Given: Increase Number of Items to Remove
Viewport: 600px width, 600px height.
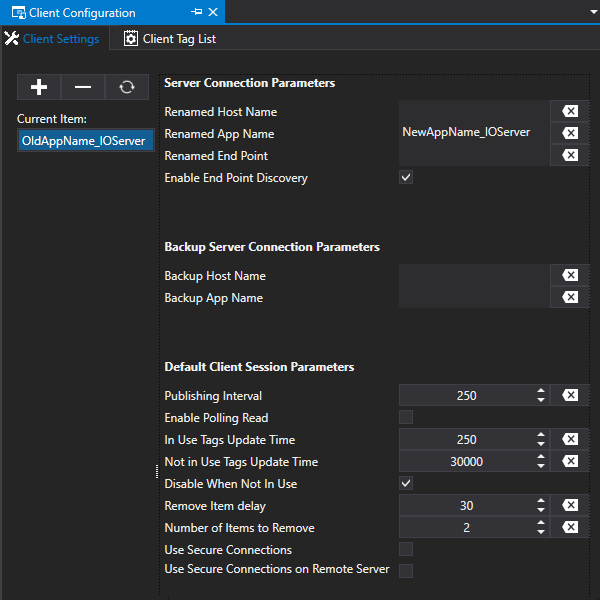Looking at the screenshot, I should click(541, 523).
